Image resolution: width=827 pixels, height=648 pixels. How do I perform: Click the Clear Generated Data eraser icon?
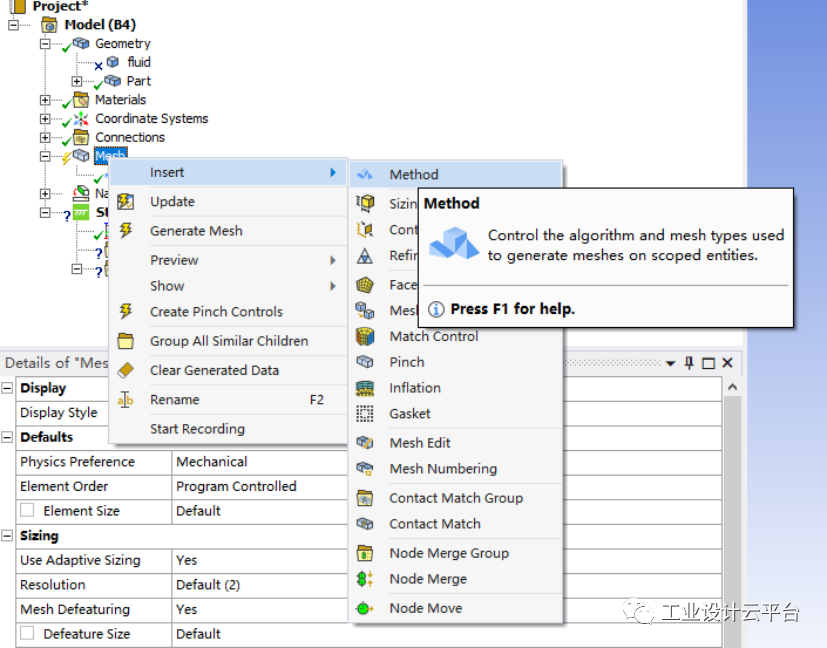click(x=126, y=370)
